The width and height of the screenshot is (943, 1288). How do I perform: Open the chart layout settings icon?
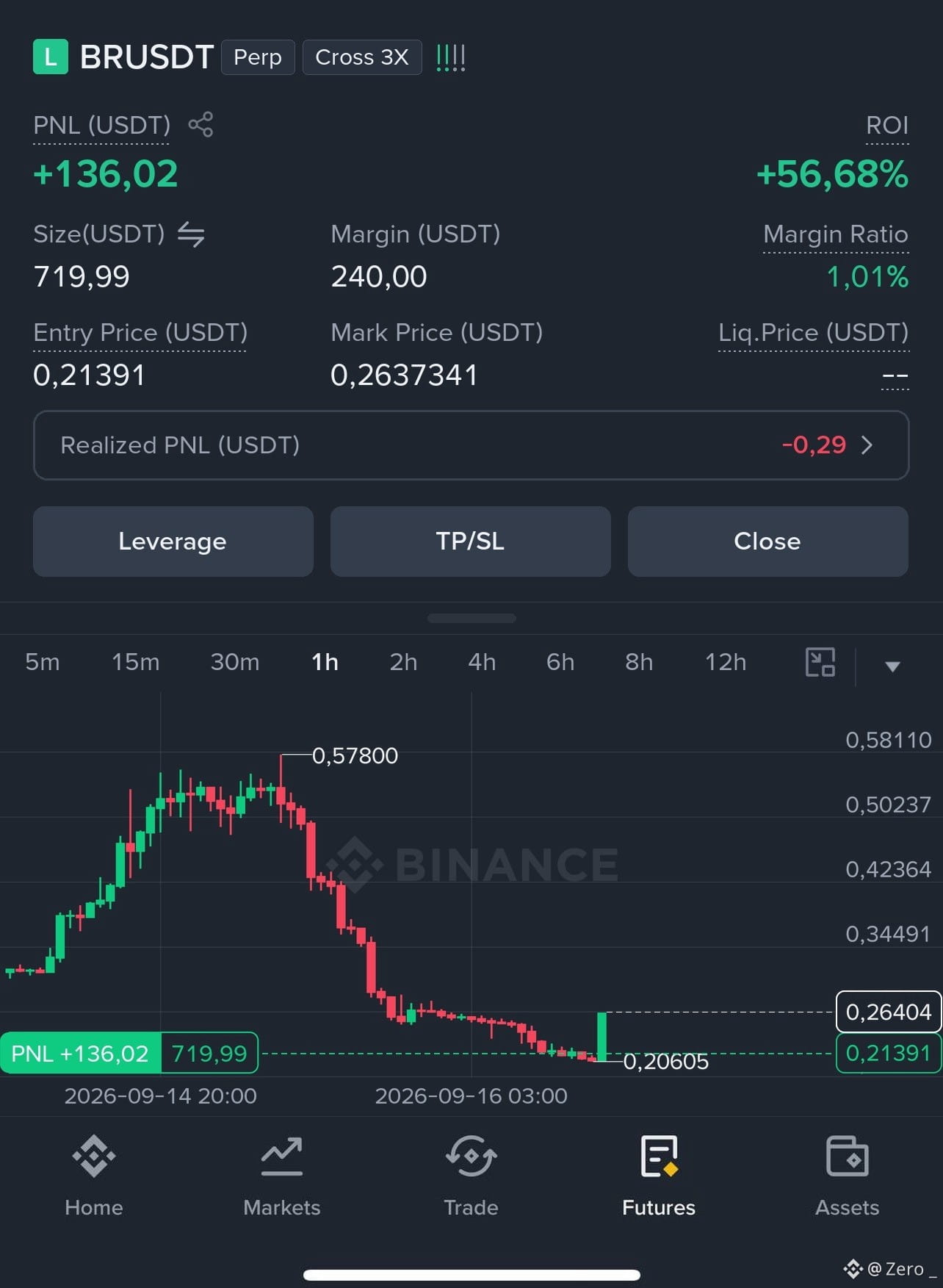click(820, 662)
